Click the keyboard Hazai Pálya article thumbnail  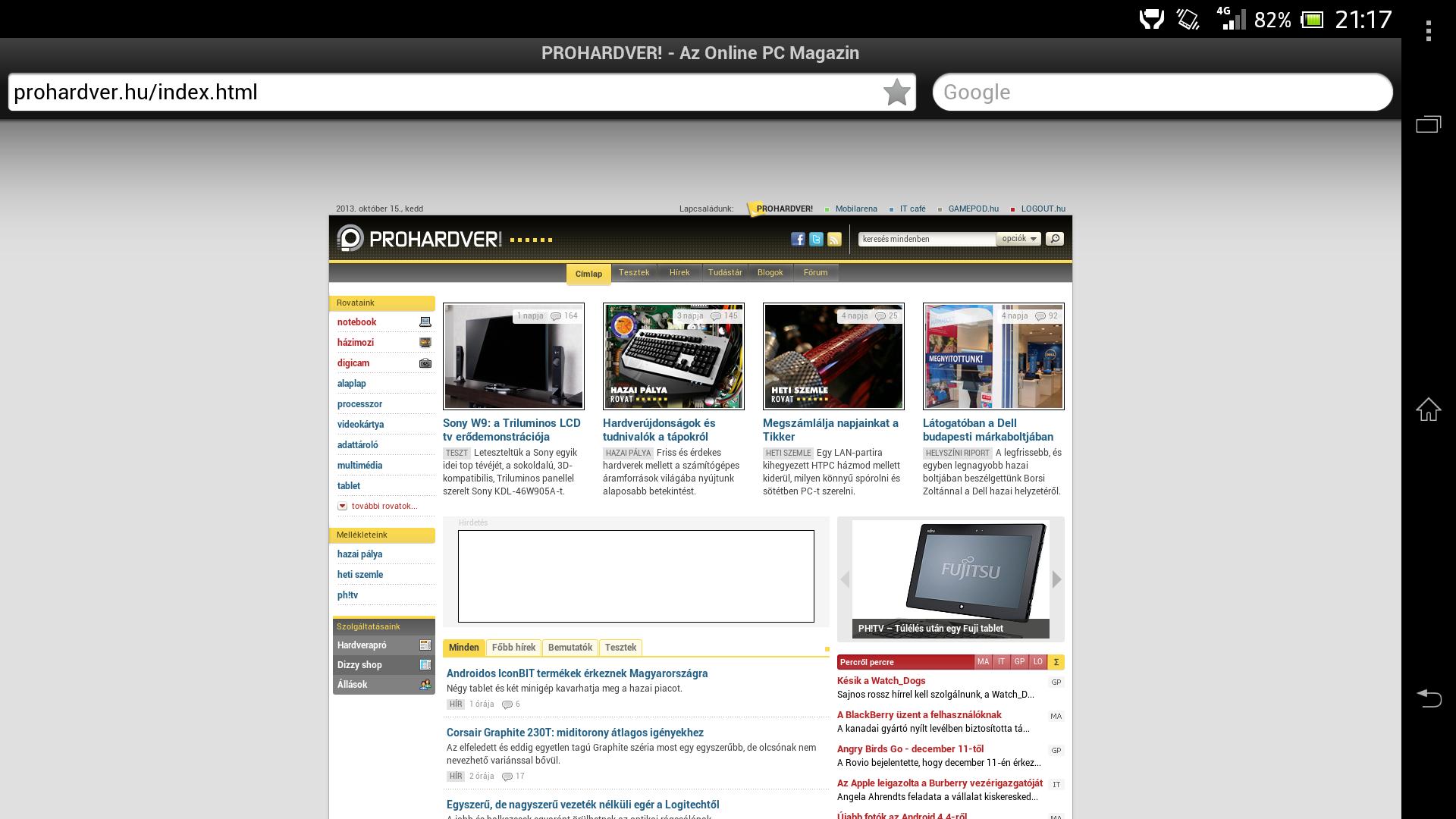click(673, 356)
